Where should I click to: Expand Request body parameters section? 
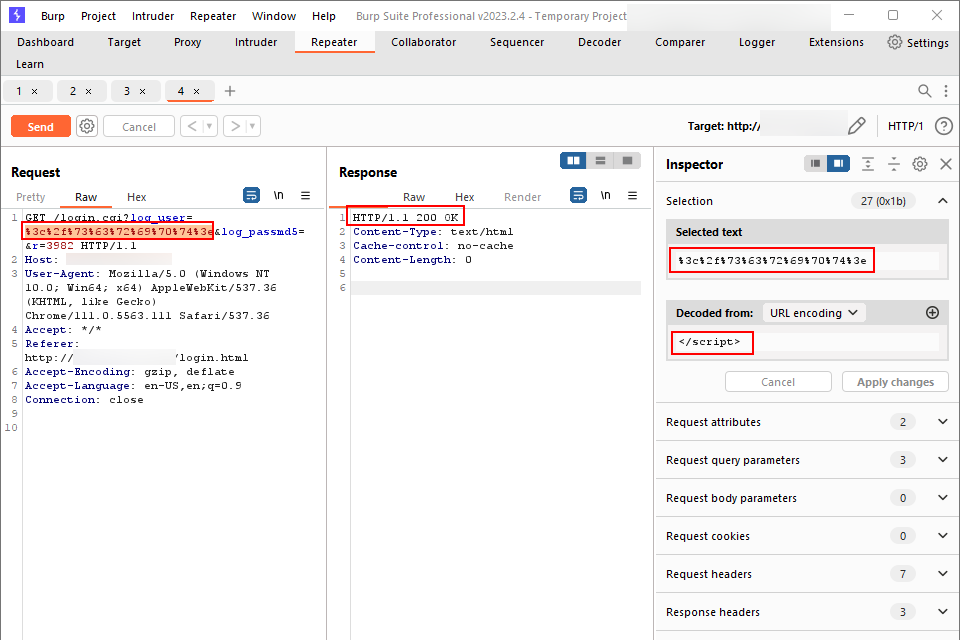pyautogui.click(x=943, y=498)
